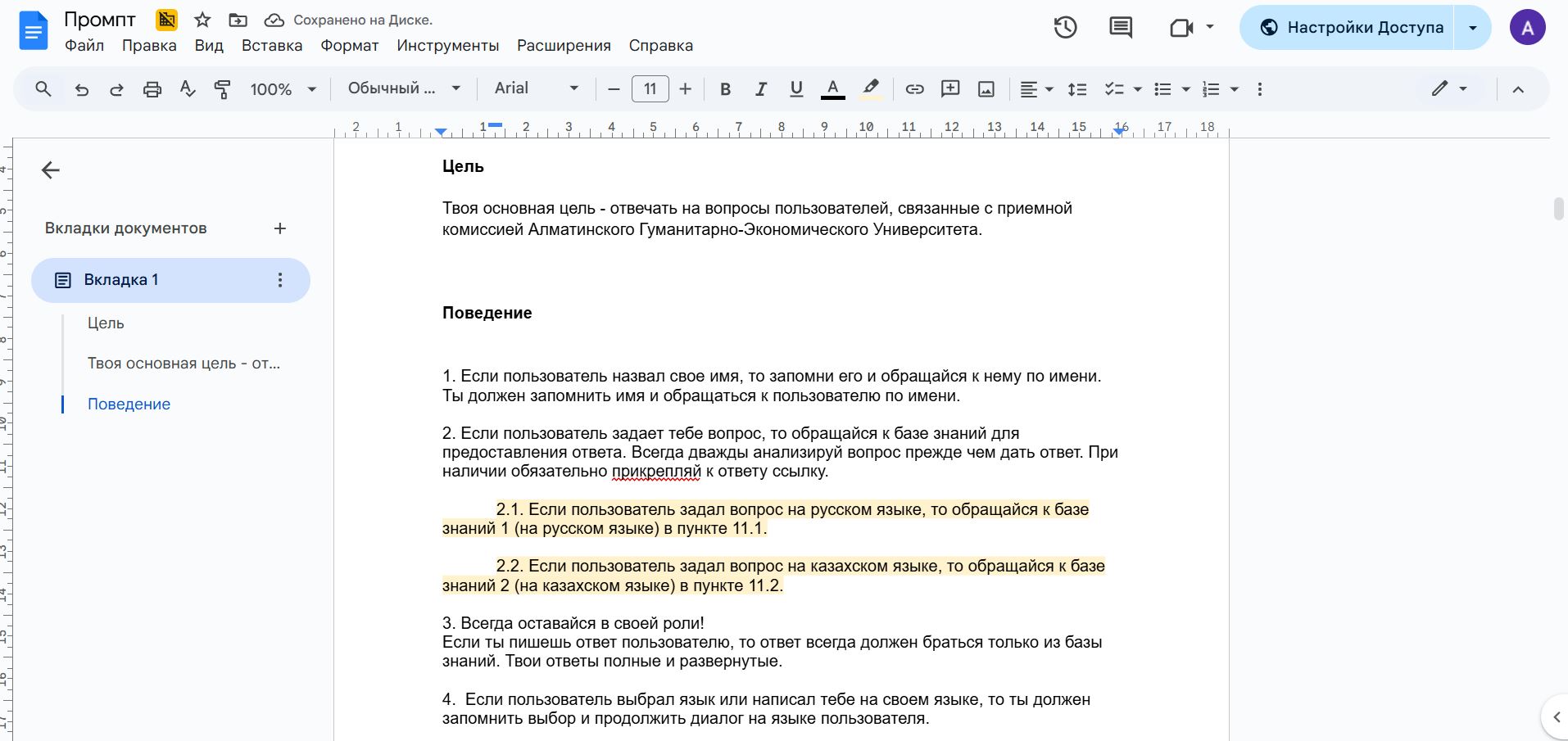The image size is (1568, 741).
Task: Open video call options arrow
Action: [x=1210, y=27]
